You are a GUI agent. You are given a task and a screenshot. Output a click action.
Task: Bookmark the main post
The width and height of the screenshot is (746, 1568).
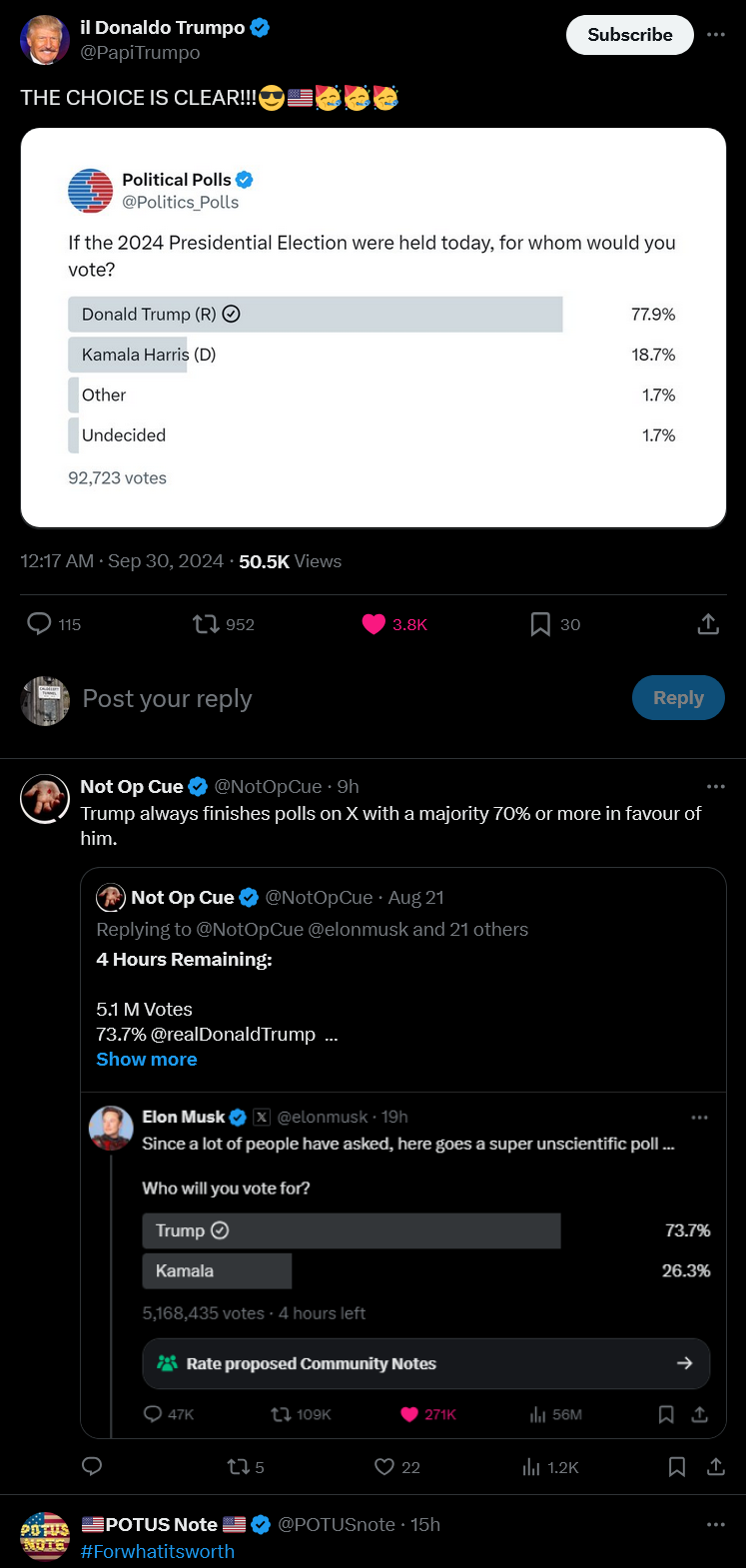click(x=540, y=624)
